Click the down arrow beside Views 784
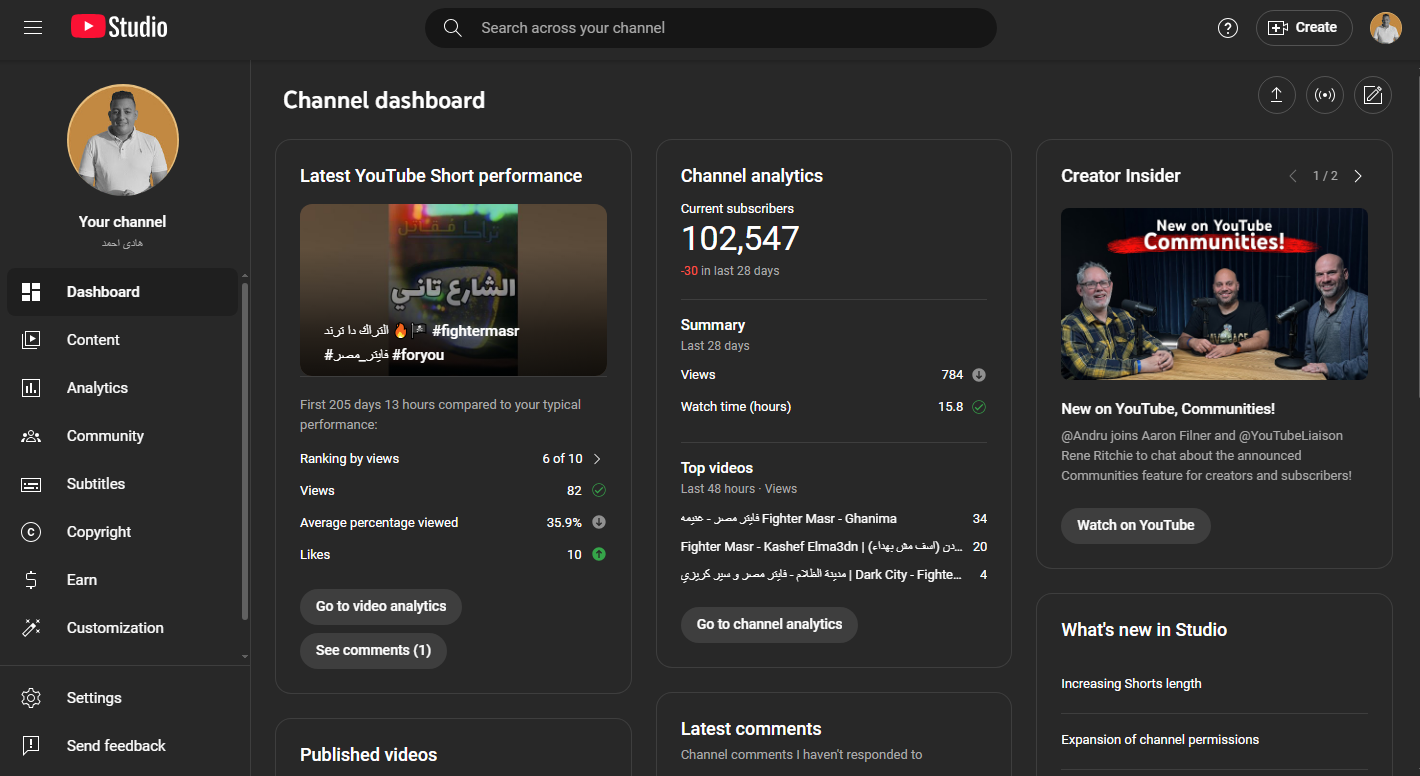 (x=979, y=375)
